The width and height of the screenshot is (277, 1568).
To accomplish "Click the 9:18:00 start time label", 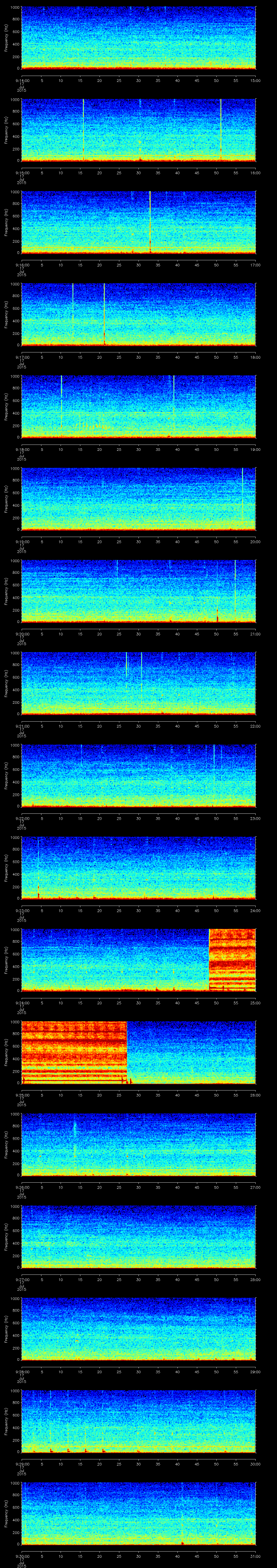I will tap(22, 449).
